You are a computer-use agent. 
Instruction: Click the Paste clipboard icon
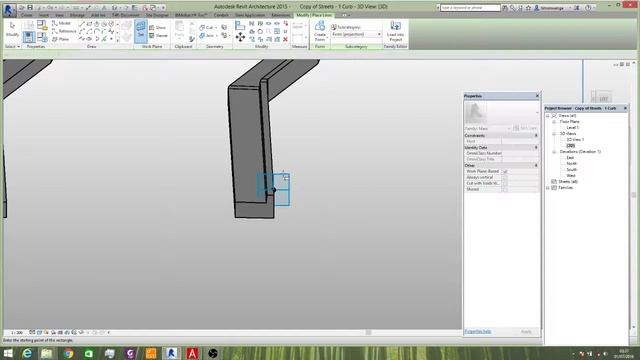coord(179,31)
